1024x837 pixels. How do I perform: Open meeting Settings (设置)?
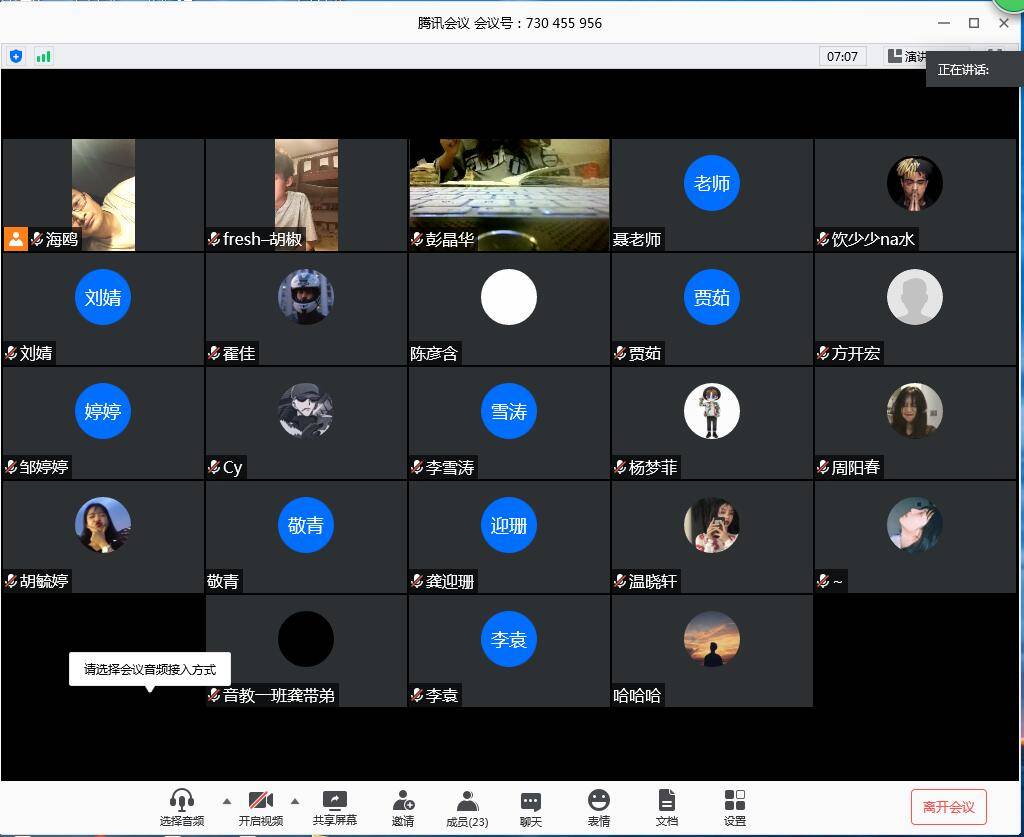pos(735,807)
